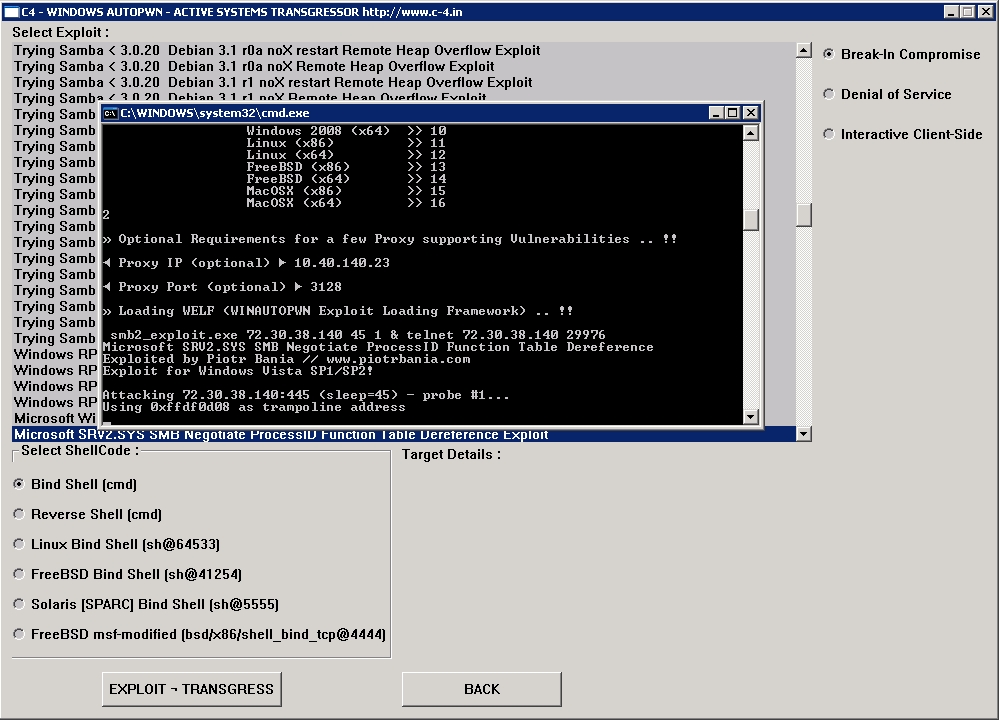The image size is (999, 720).
Task: Click the 'Windows 2008 (x64) >> 10' entry
Action: click(x=346, y=131)
